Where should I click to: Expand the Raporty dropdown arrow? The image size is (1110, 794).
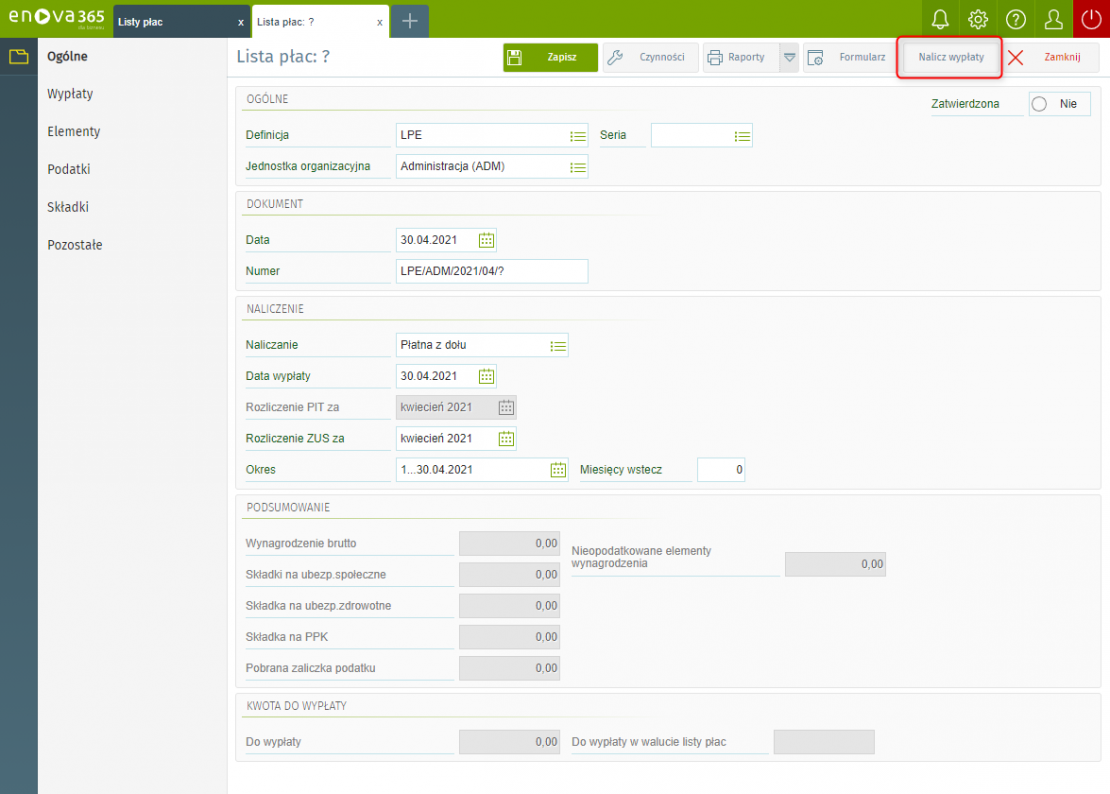pos(789,57)
